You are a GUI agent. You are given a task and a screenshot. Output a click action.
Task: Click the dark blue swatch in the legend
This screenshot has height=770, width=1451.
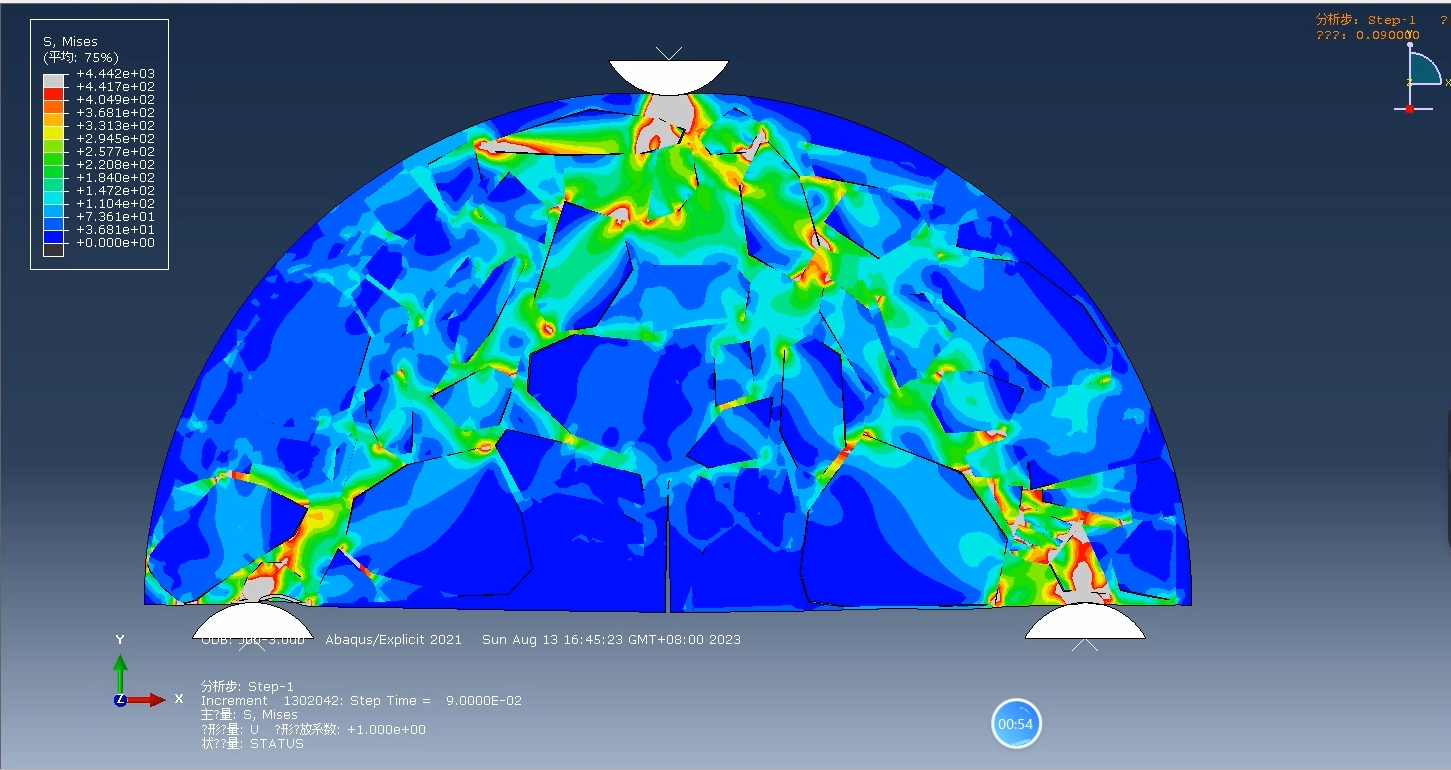click(53, 236)
